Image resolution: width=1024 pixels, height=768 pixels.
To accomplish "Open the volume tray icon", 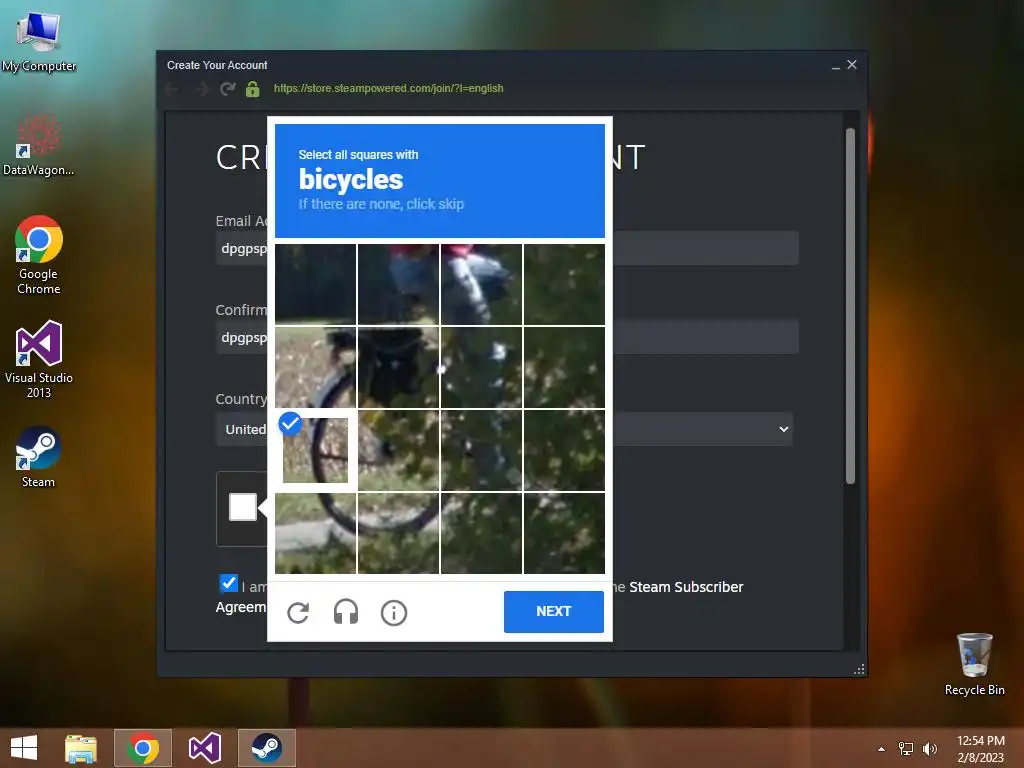I will [x=929, y=749].
